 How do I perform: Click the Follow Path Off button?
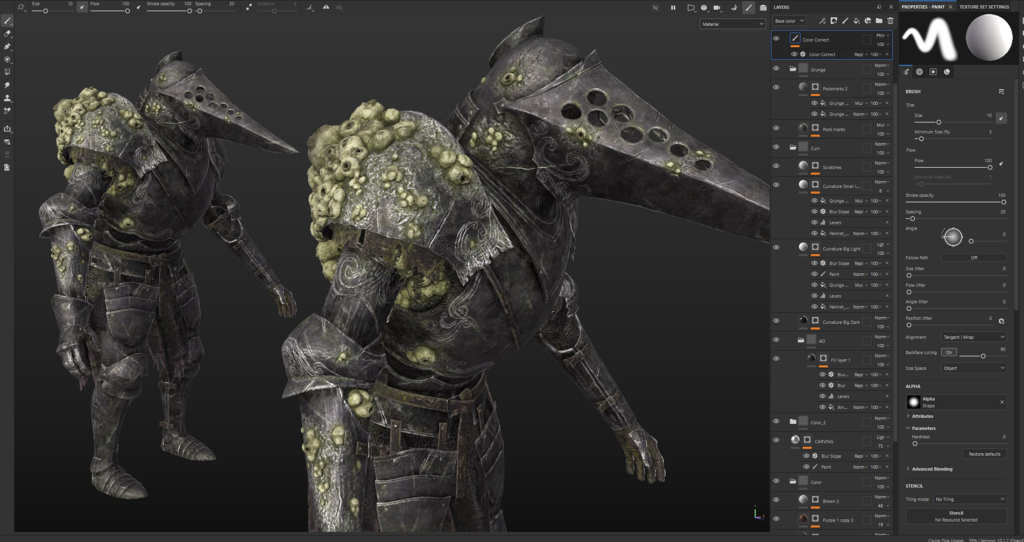[973, 257]
